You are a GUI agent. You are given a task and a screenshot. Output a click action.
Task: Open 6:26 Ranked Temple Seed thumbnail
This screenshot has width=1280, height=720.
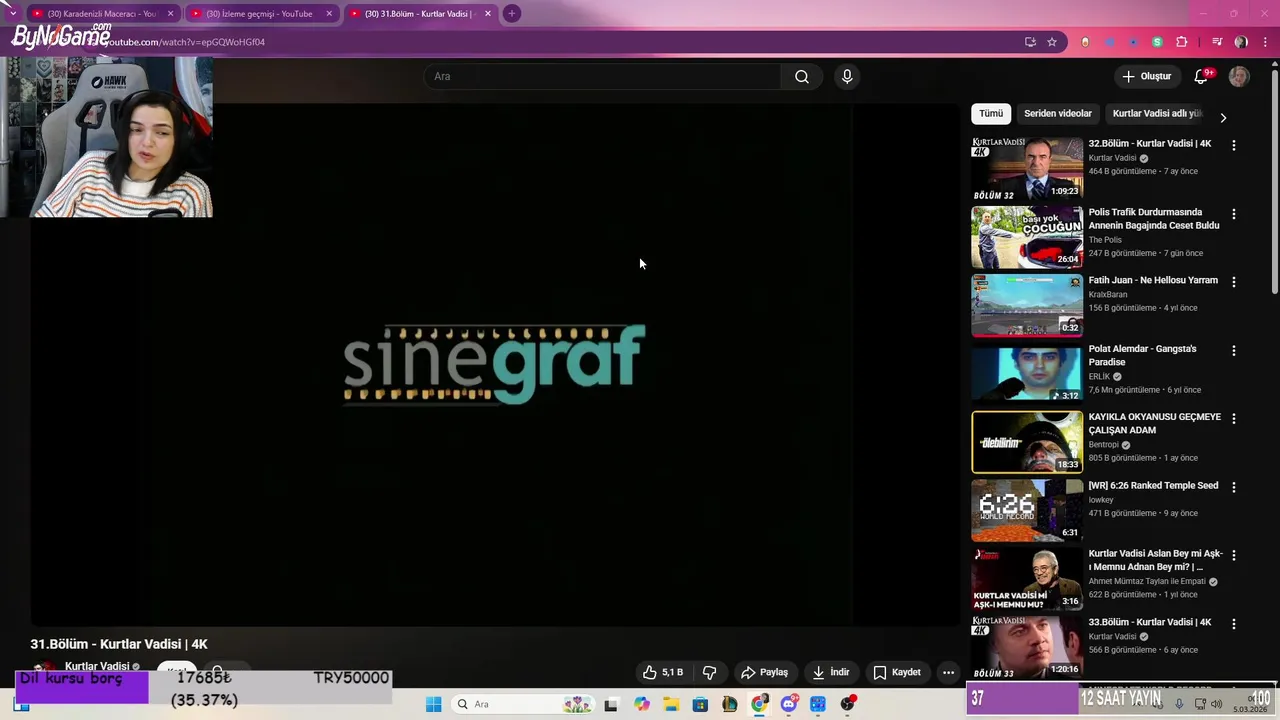pos(1027,510)
